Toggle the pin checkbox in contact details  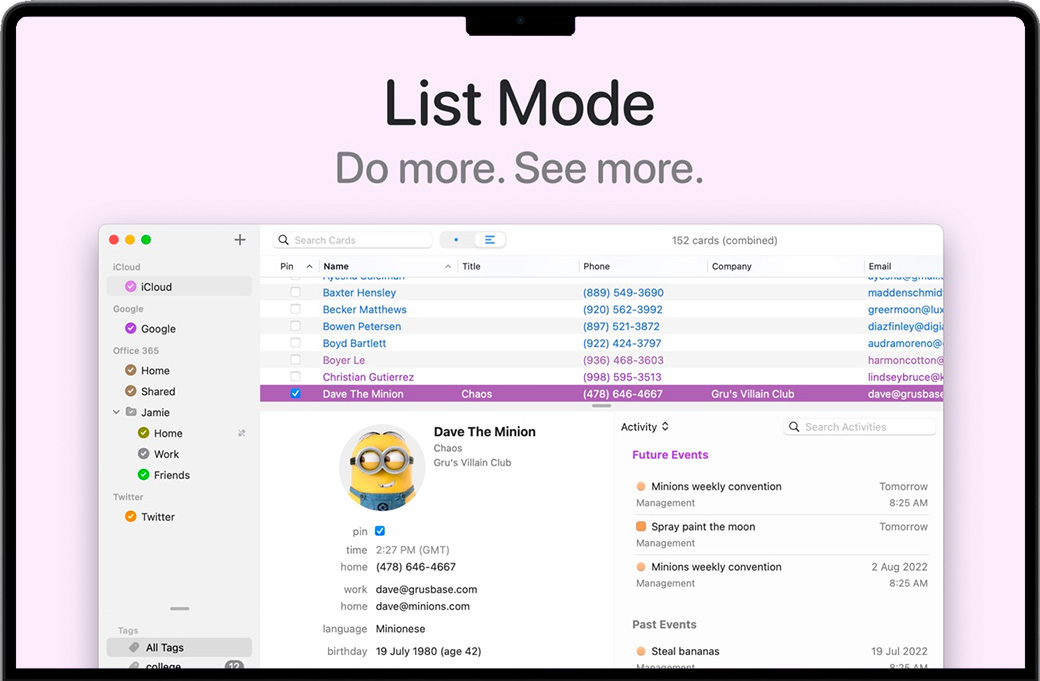(x=380, y=531)
